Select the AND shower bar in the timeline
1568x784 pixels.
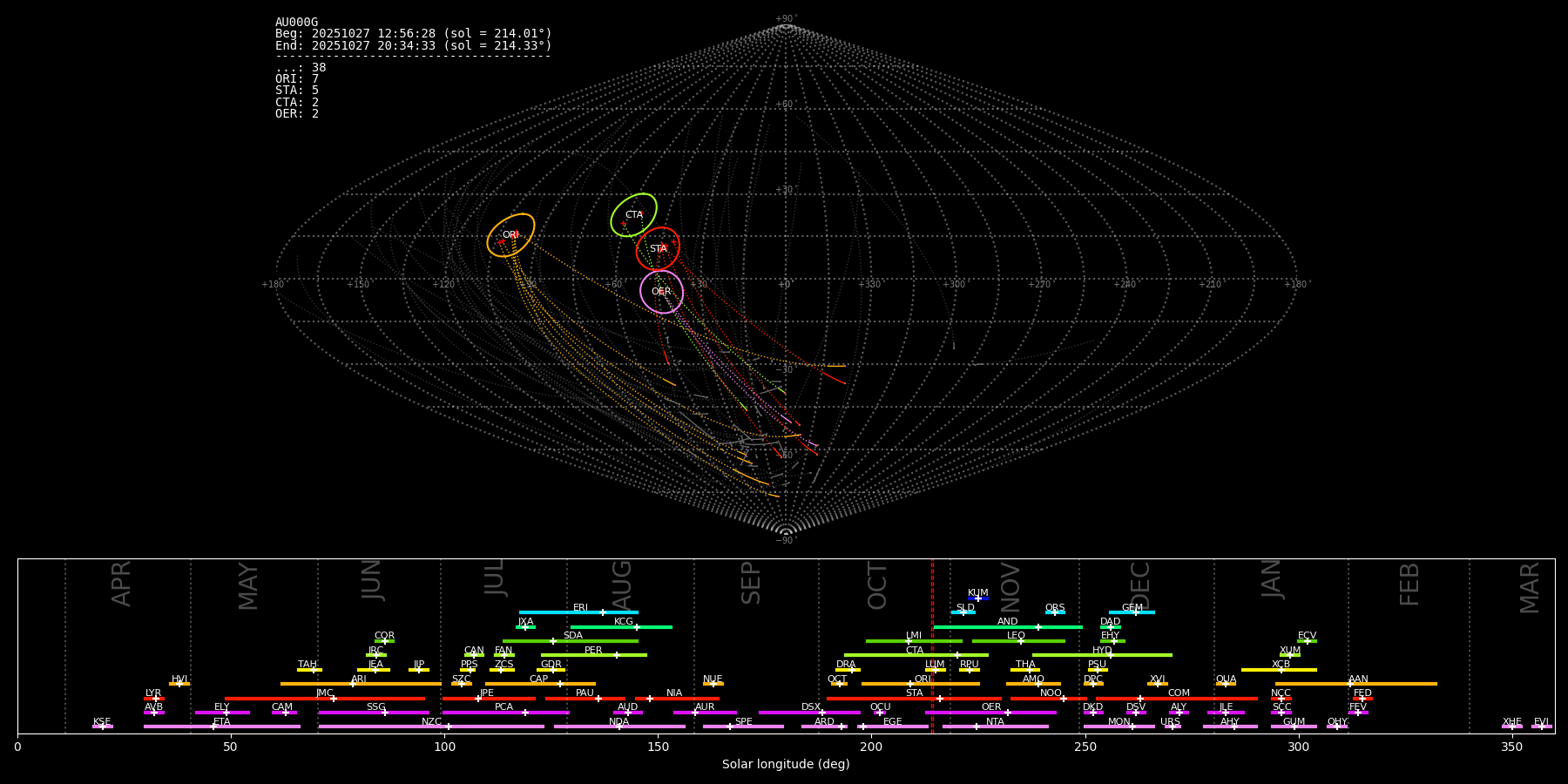[x=1007, y=627]
